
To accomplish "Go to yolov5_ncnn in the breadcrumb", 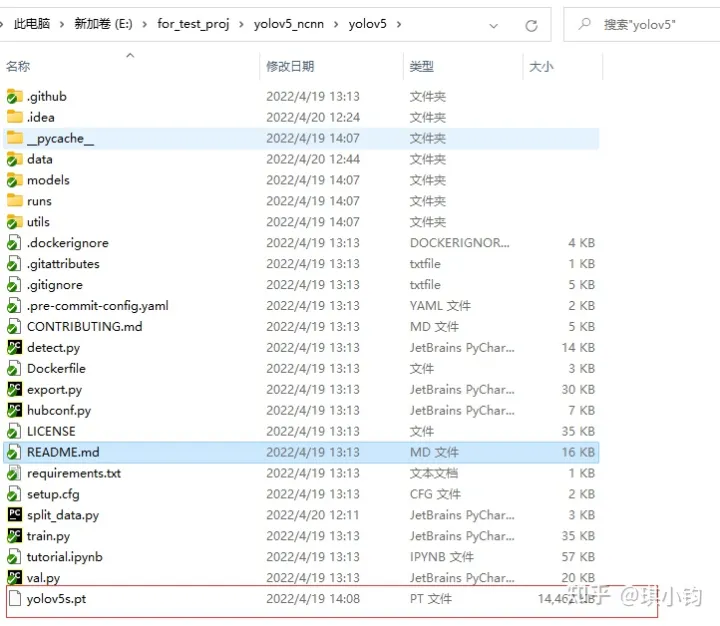I will click(x=289, y=24).
